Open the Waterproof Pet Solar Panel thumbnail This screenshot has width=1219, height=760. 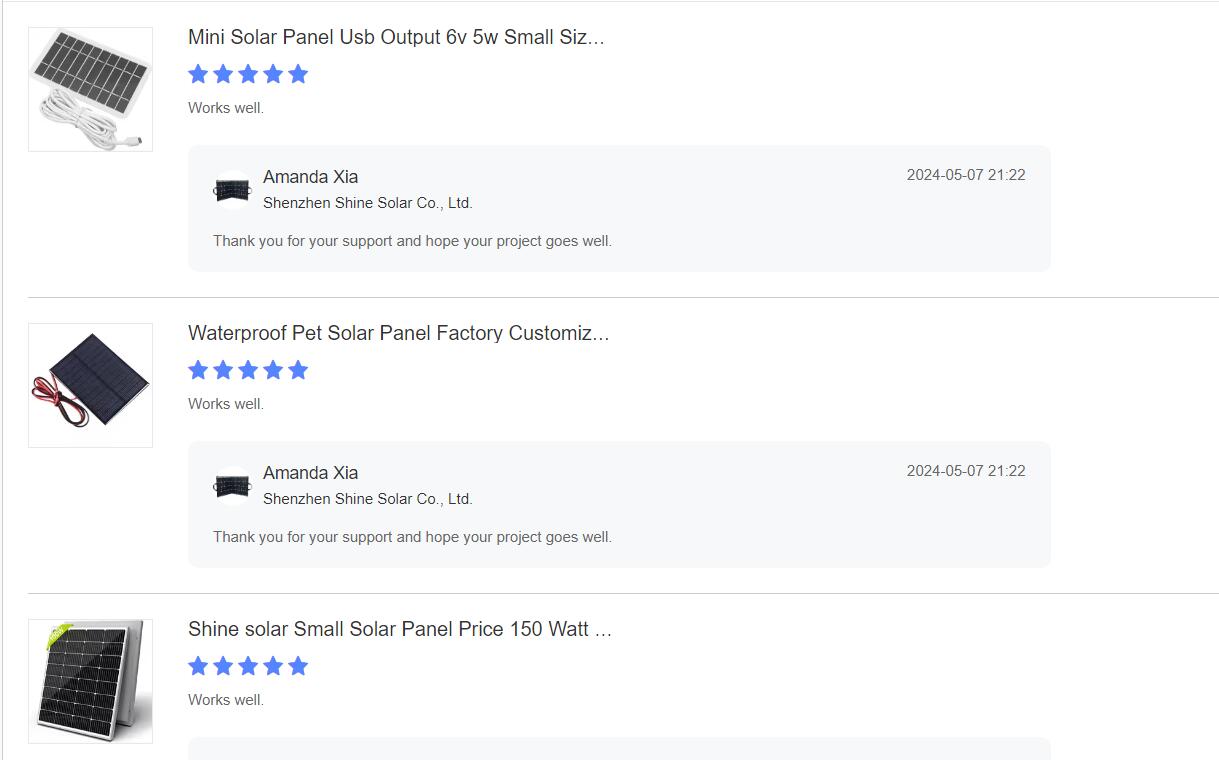click(x=90, y=385)
